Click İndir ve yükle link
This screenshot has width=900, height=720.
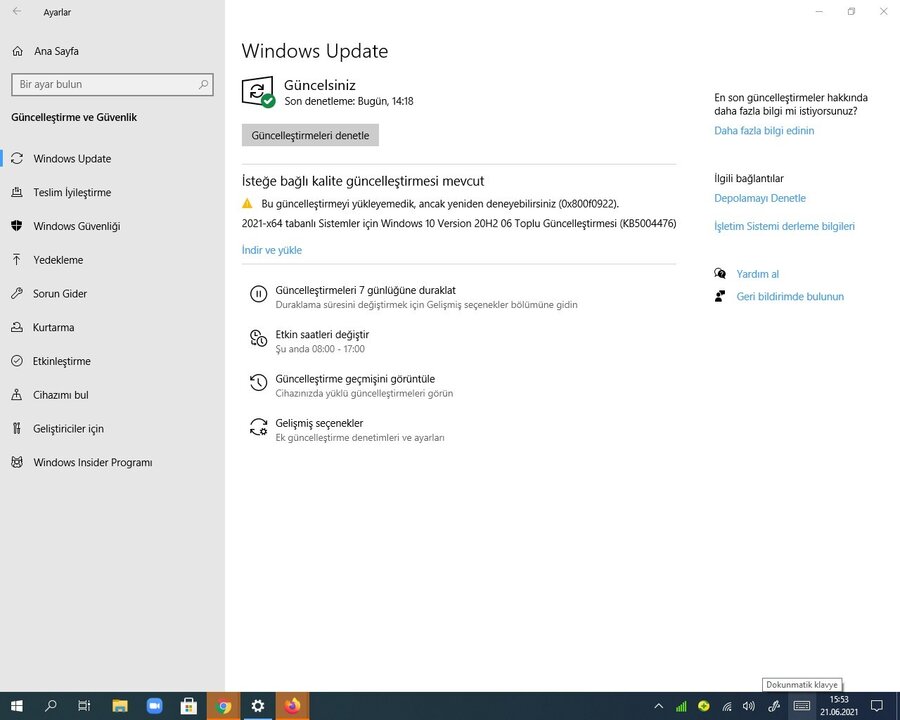pyautogui.click(x=271, y=250)
